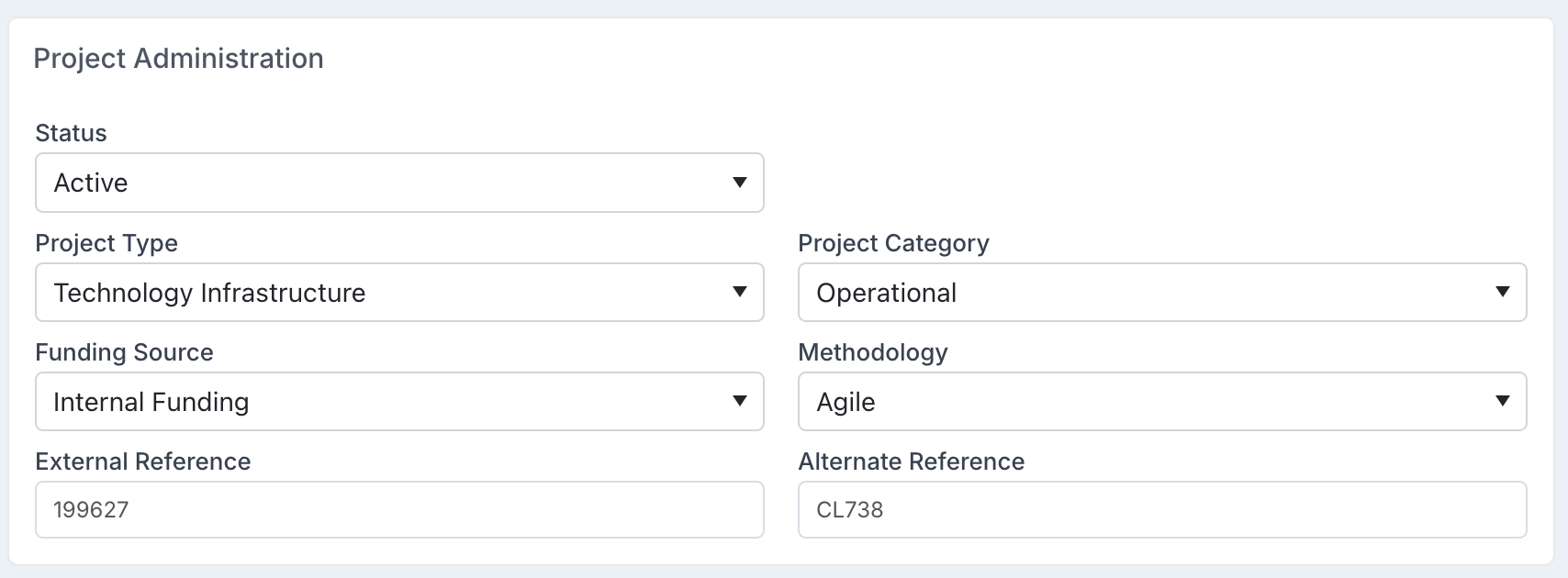Click the Funding Source label
Image resolution: width=1568 pixels, height=578 pixels.
tap(124, 352)
